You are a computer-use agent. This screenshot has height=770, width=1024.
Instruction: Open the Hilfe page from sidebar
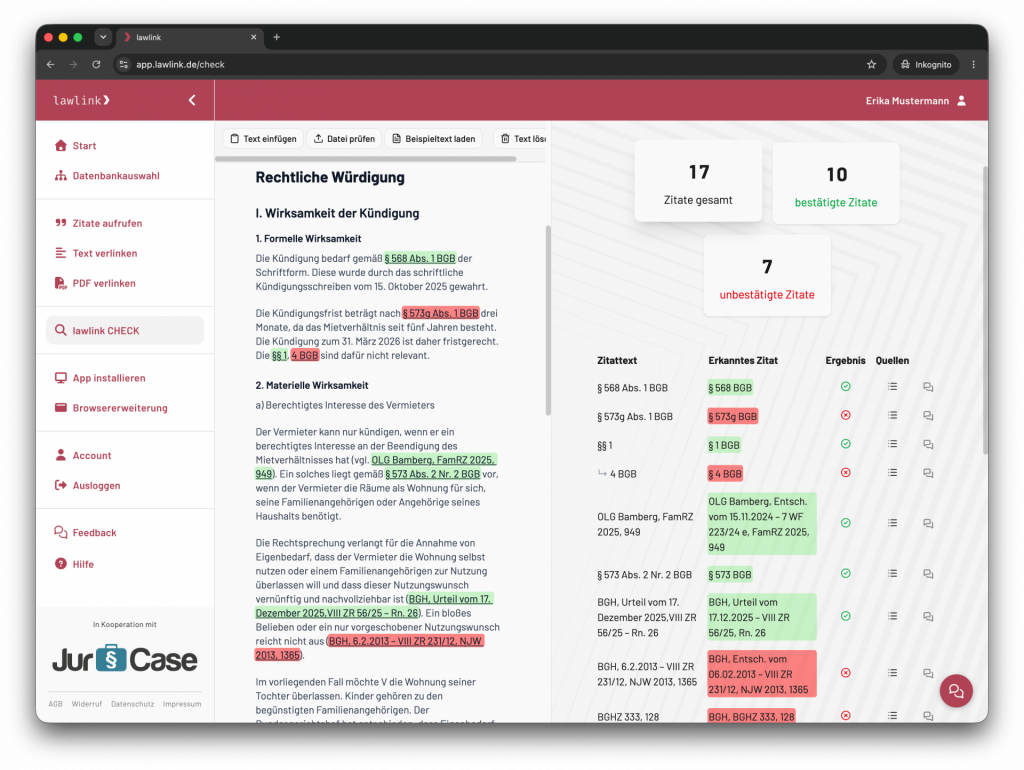(x=74, y=564)
